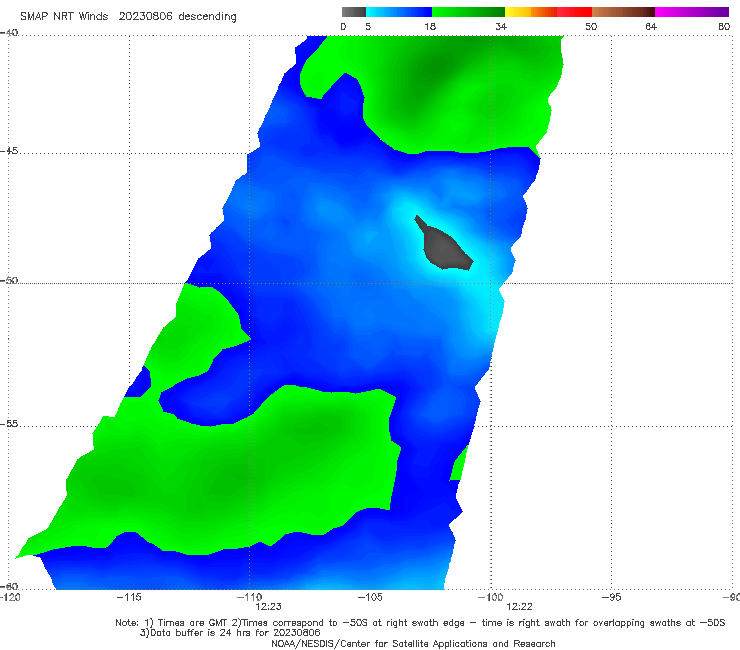Viewport: 740px width, 650px height.
Task: Click the '80' label under the color bar
Action: tap(724, 27)
